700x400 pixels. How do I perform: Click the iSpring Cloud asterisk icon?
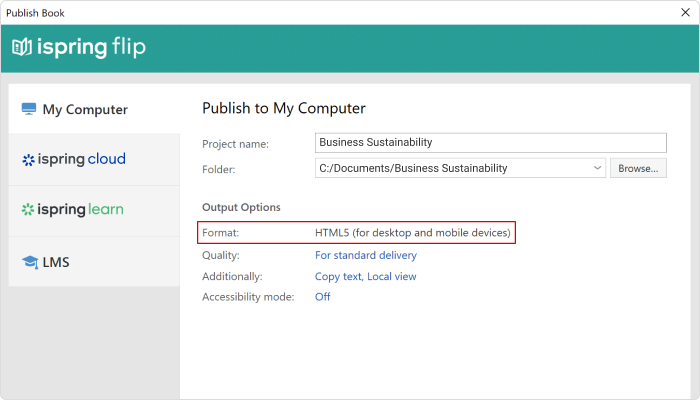click(28, 160)
